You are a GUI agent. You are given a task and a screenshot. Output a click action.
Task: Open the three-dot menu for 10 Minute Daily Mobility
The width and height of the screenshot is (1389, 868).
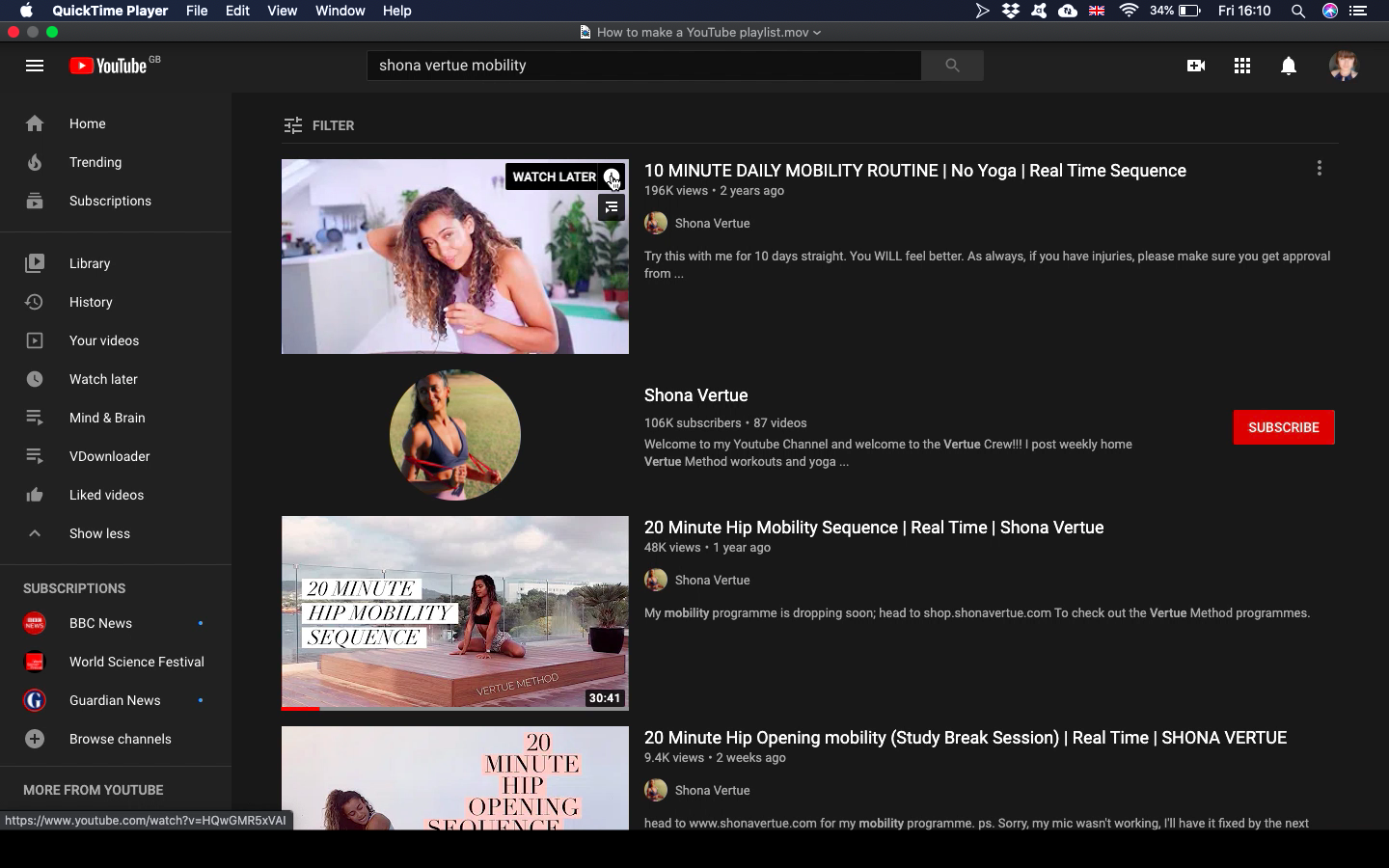(x=1320, y=168)
